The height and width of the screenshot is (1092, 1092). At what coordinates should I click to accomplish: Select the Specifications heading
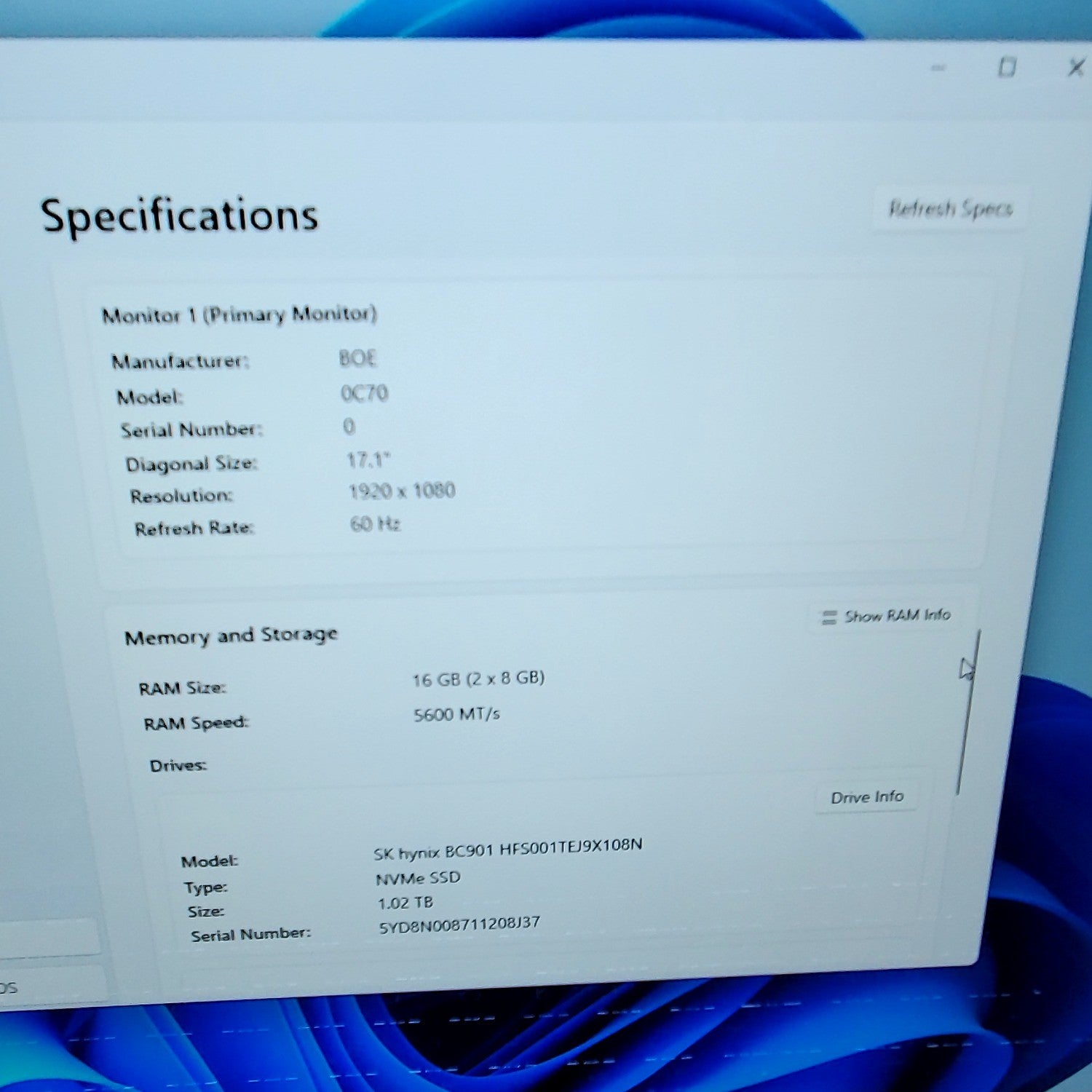(x=179, y=216)
